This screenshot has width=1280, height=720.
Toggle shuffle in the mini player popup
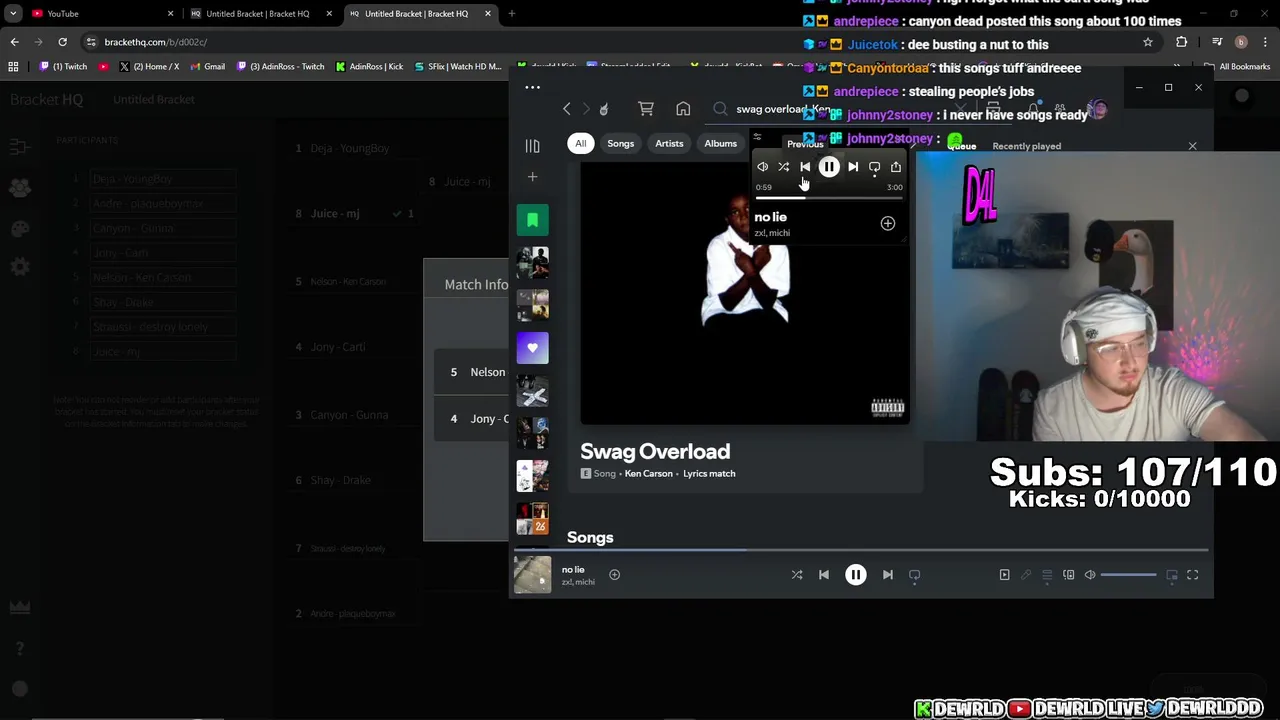click(784, 167)
